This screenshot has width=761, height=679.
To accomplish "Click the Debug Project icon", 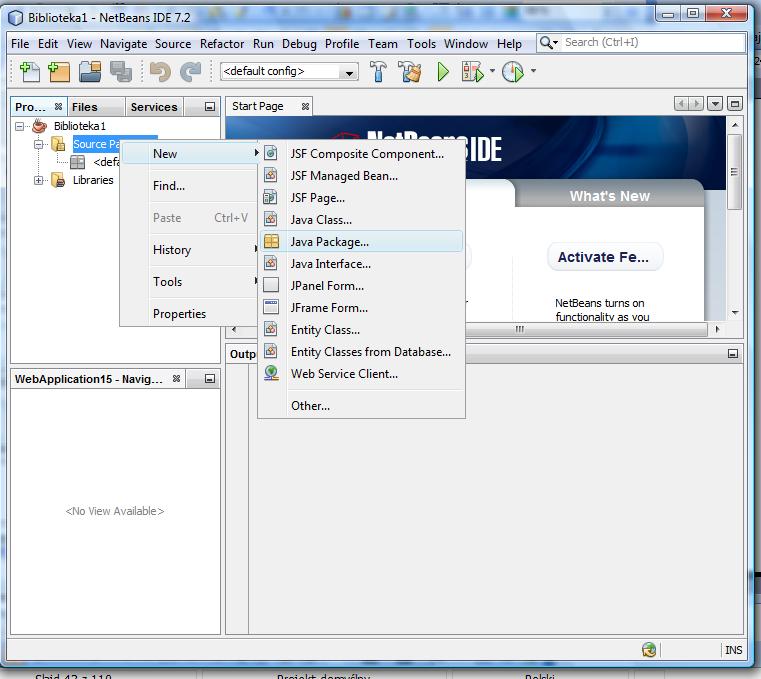I will (473, 72).
